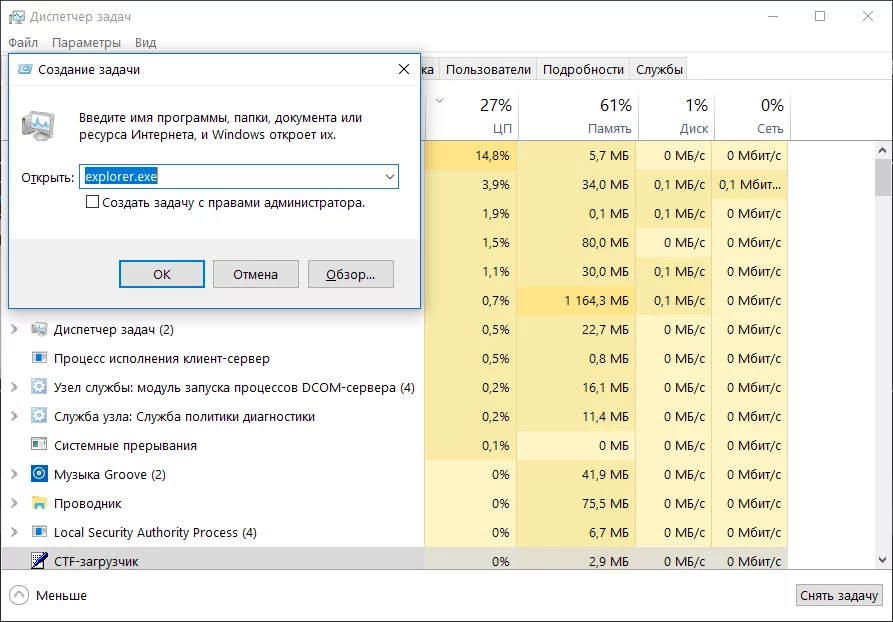Viewport: 893px width, 622px height.
Task: Click the Обзор... browse button
Action: pos(350,274)
